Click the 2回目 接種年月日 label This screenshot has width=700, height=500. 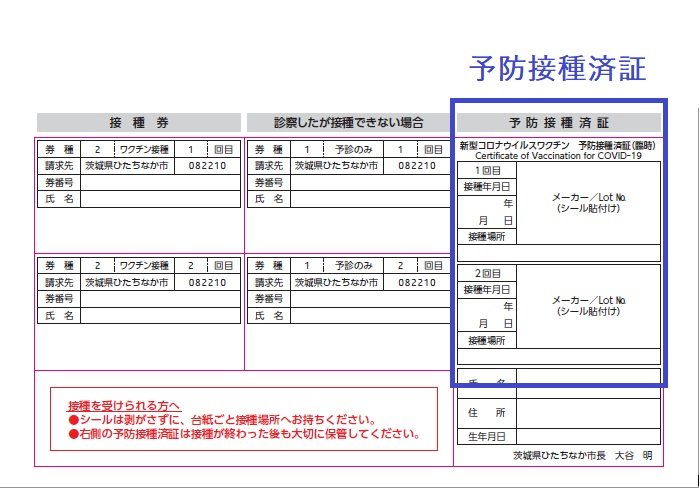(487, 290)
